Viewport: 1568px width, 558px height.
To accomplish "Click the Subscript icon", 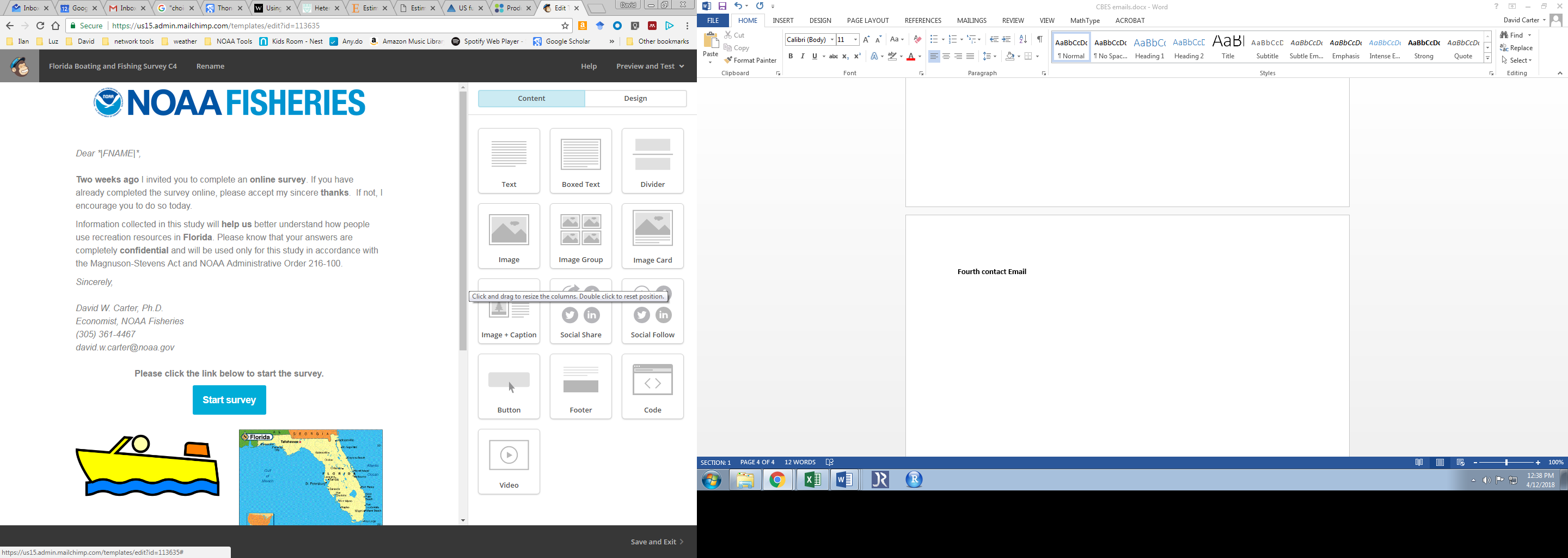I will point(846,57).
